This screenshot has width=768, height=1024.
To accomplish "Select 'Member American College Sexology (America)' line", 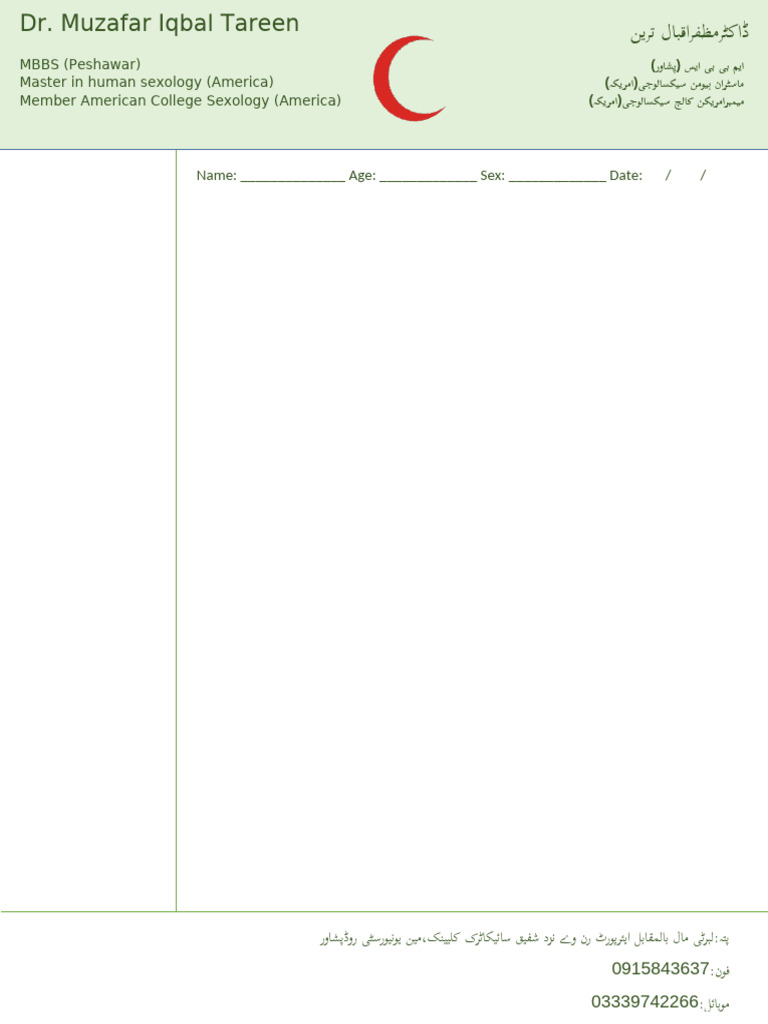I will pos(180,101).
